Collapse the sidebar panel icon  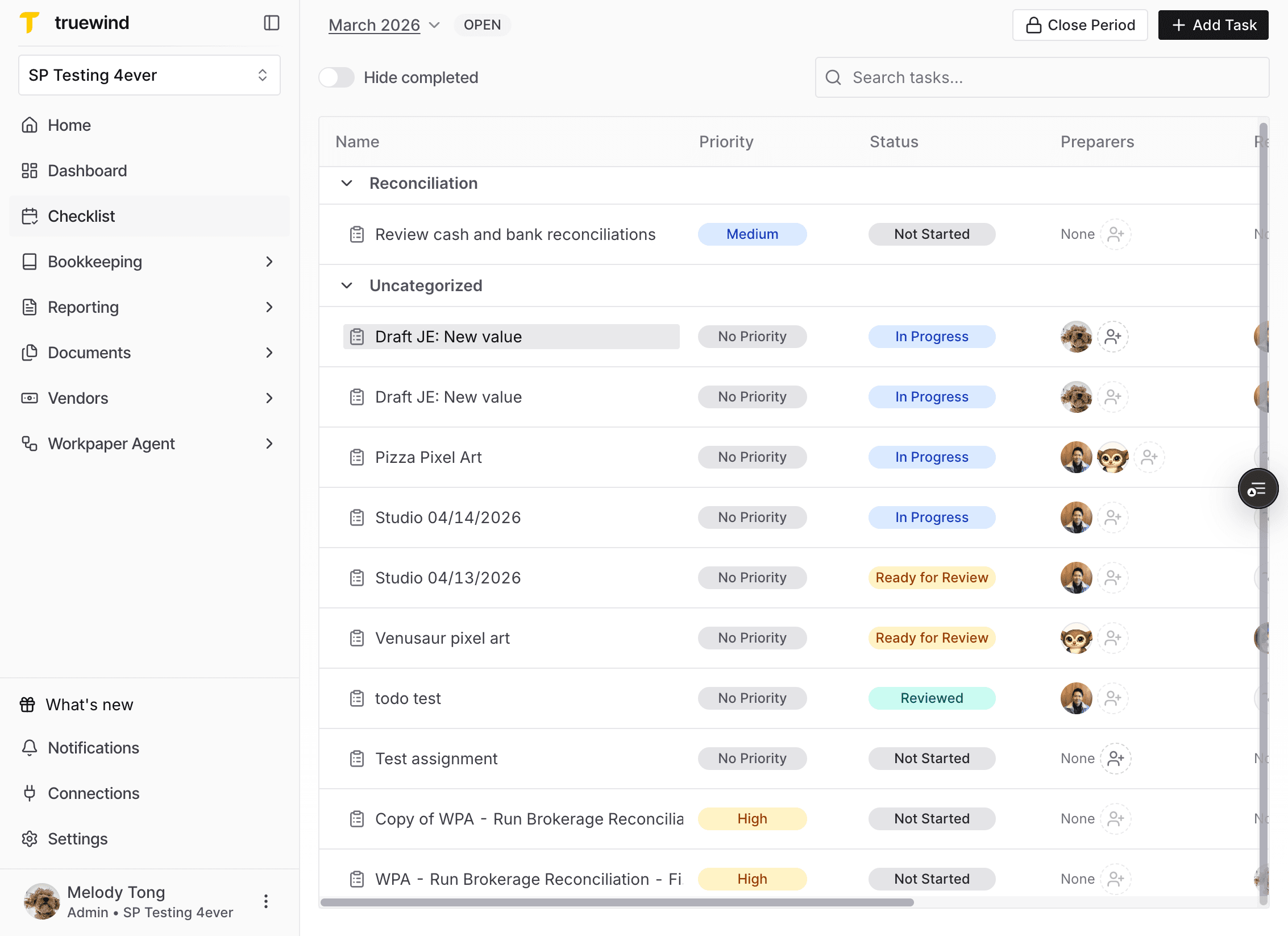pos(272,23)
